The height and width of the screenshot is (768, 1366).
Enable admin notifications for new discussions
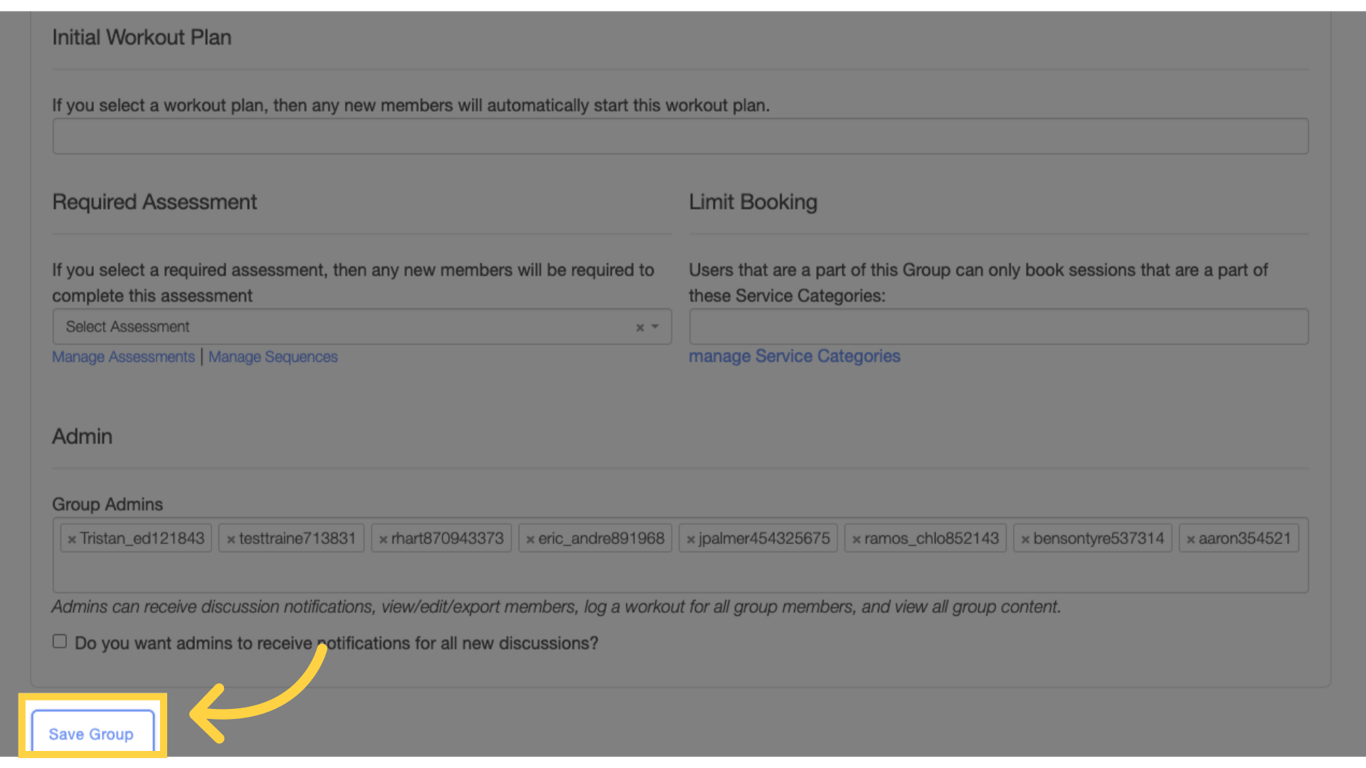click(x=59, y=640)
